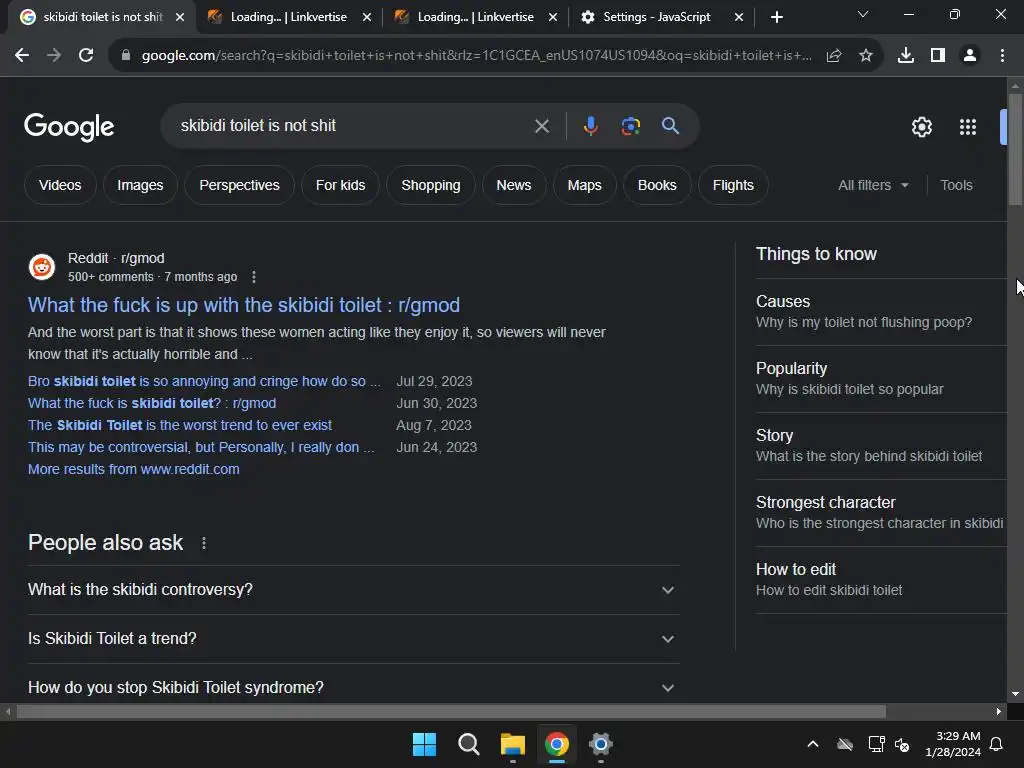Select the Flights filter
The image size is (1024, 768).
[733, 185]
